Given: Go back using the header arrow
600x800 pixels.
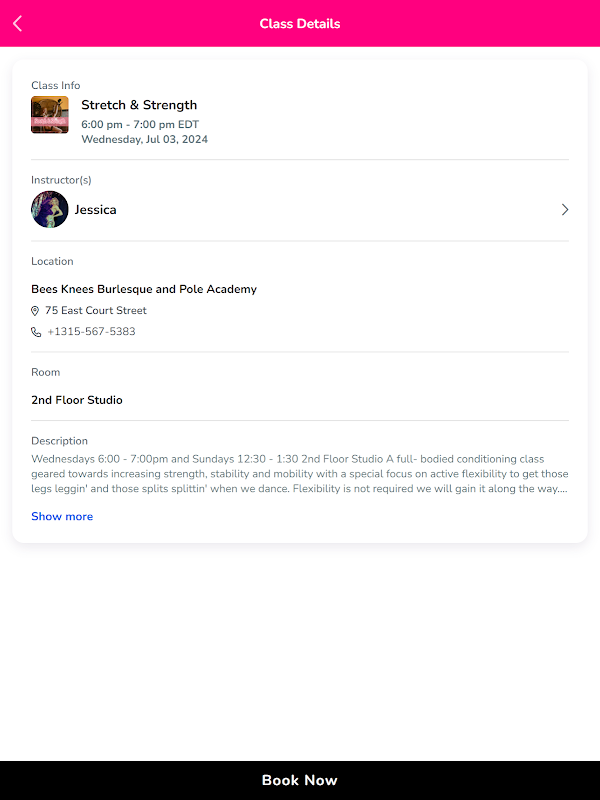Looking at the screenshot, I should pyautogui.click(x=18, y=23).
